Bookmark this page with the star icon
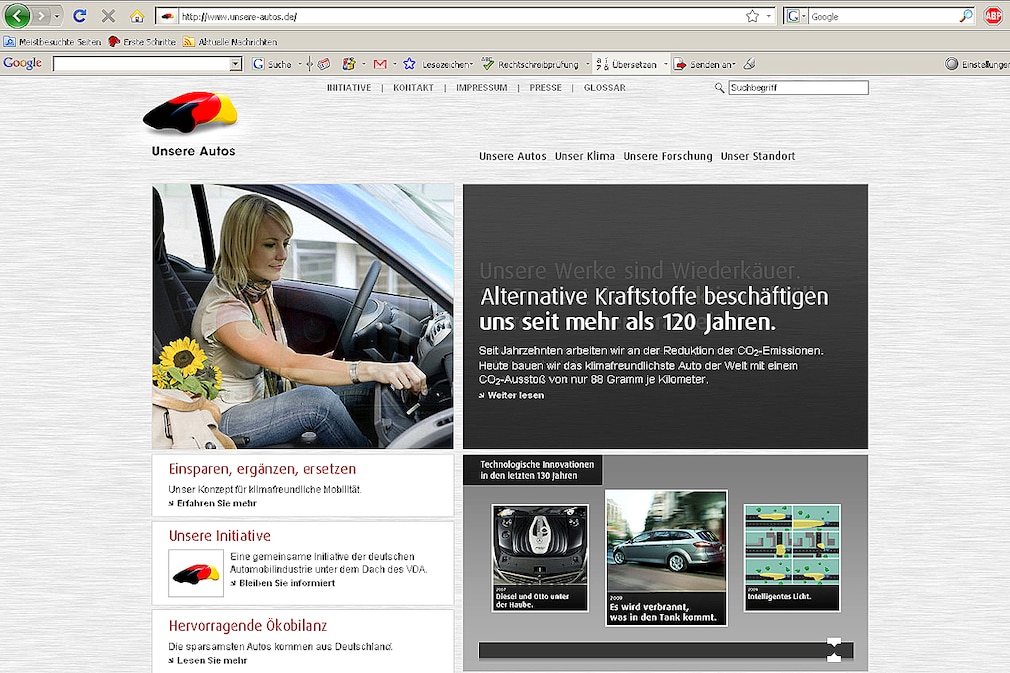Screen dimensions: 1010x673 tap(752, 16)
